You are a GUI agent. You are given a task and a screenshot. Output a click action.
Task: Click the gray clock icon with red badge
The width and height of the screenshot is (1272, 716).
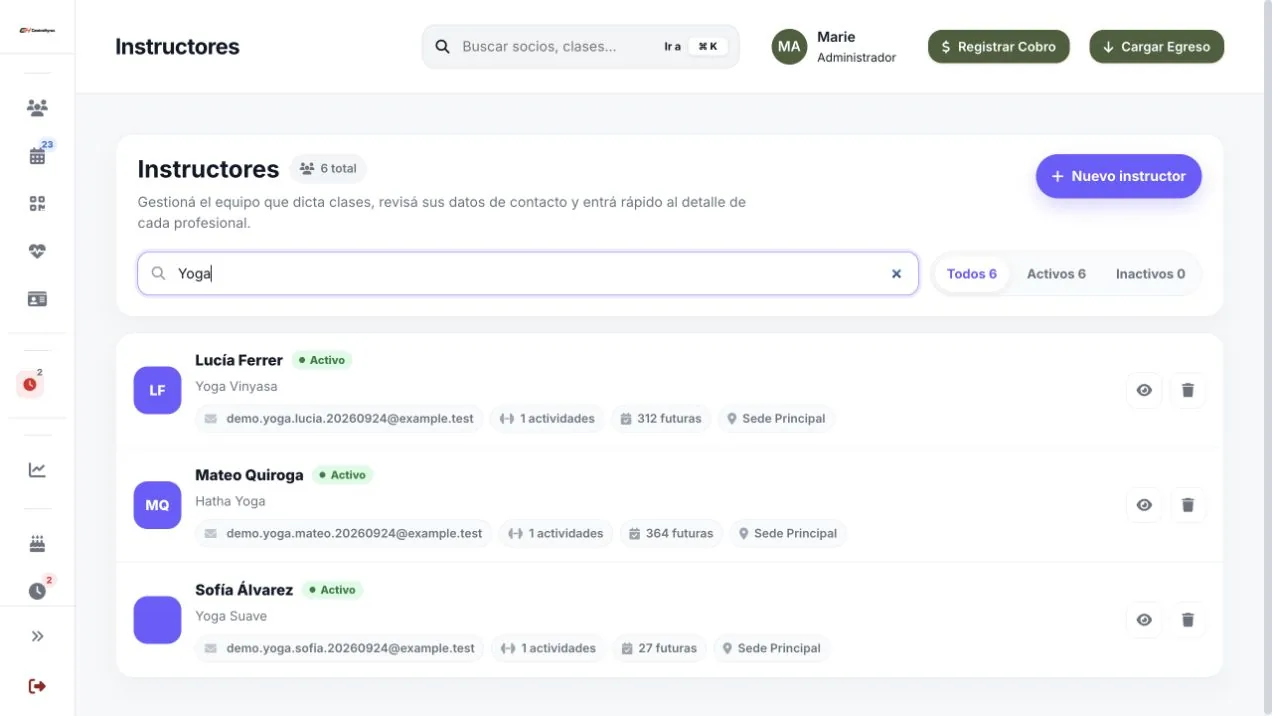point(37,591)
